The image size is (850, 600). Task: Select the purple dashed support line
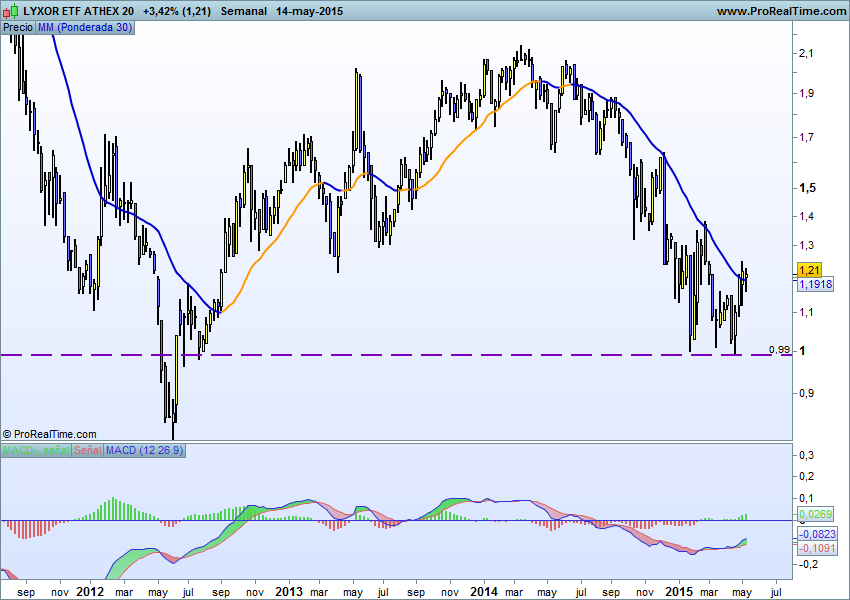[400, 355]
